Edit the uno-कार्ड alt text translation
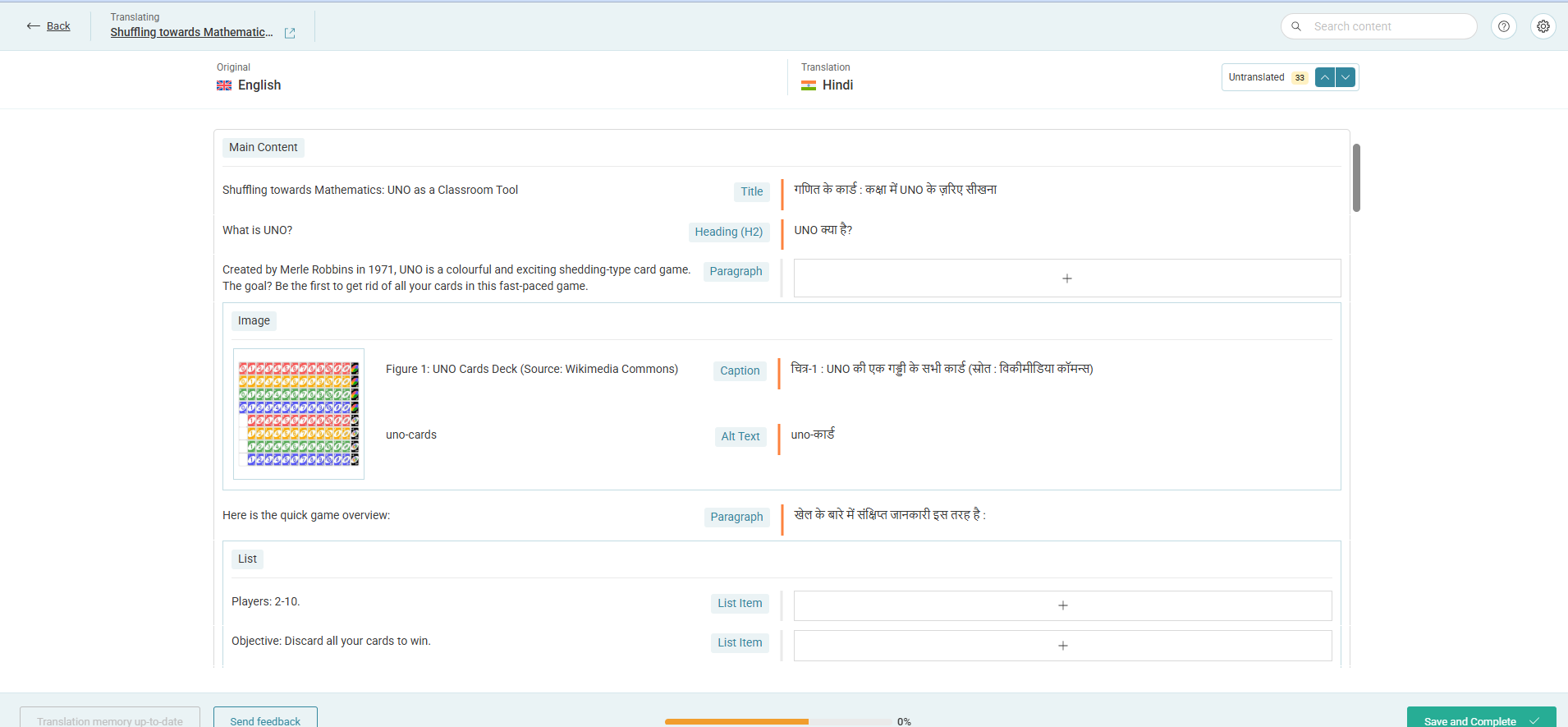This screenshot has height=727, width=1568. coord(813,435)
